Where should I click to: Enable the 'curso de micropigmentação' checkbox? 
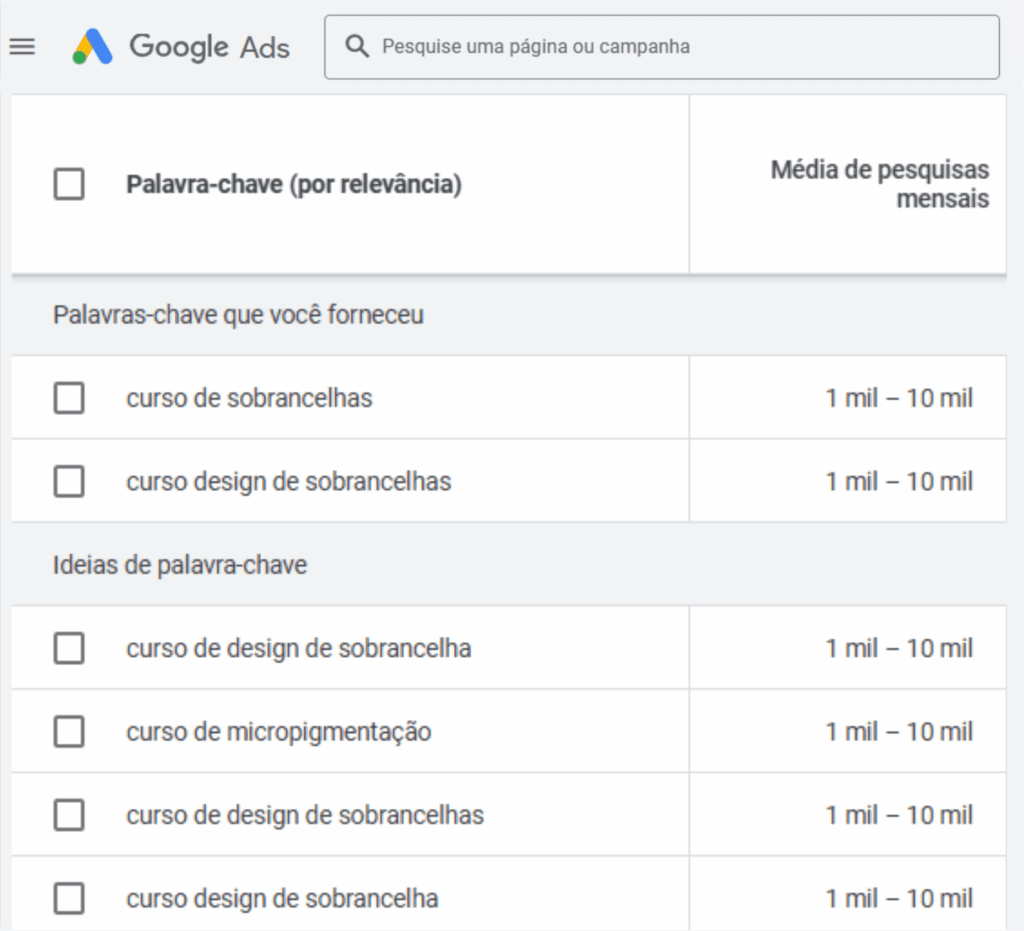coord(69,732)
